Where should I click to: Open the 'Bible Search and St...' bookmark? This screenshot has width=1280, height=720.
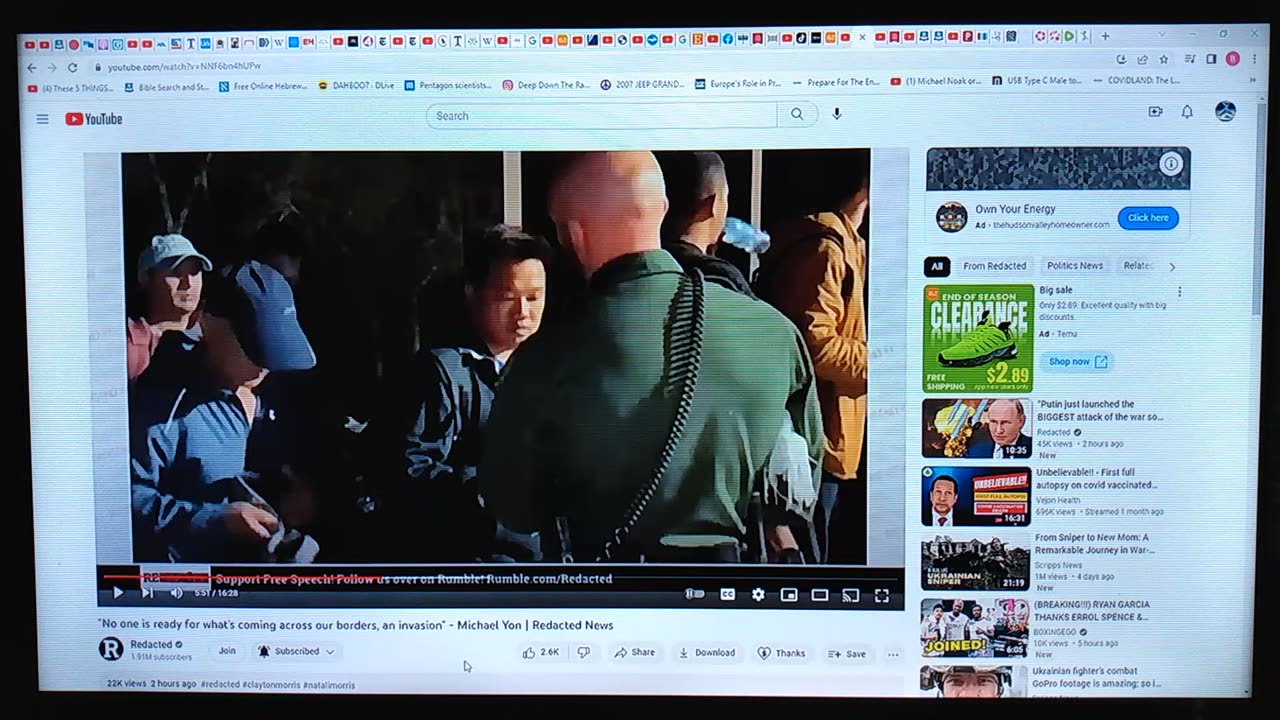coord(166,87)
